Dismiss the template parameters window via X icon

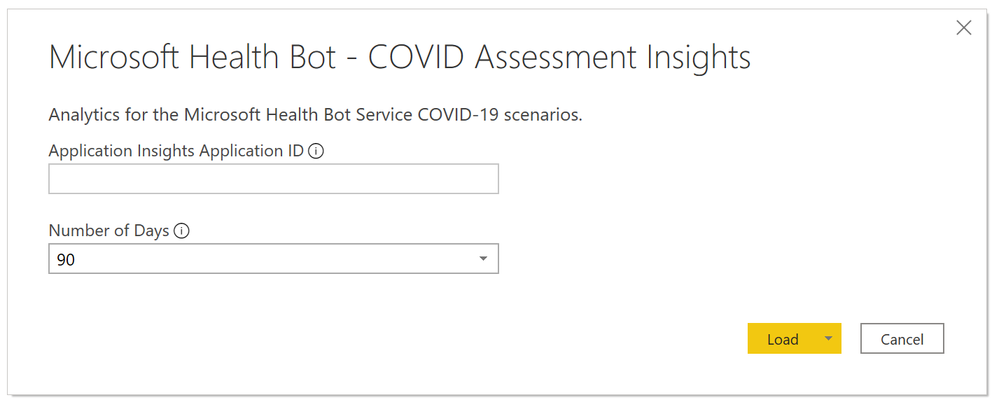tap(964, 28)
